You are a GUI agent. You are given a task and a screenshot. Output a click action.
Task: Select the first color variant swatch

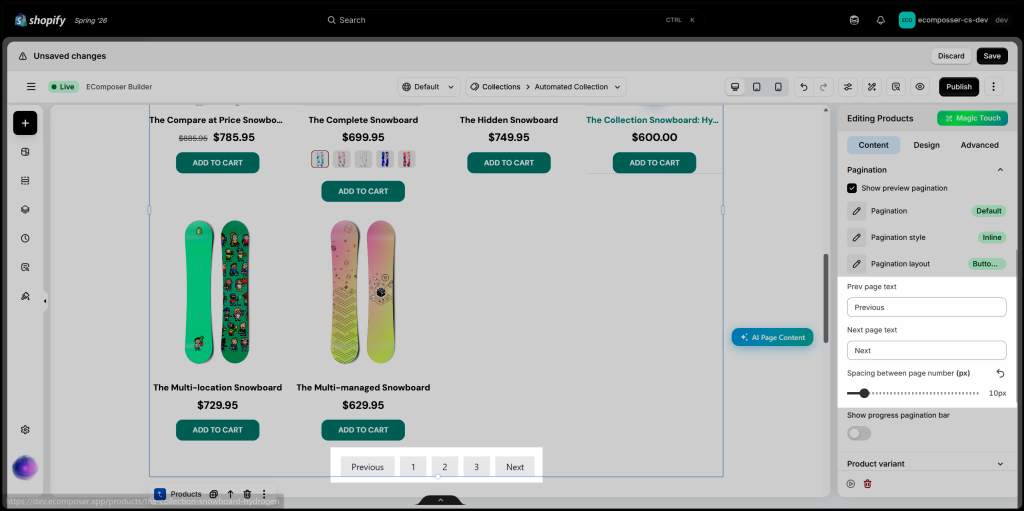coord(319,159)
